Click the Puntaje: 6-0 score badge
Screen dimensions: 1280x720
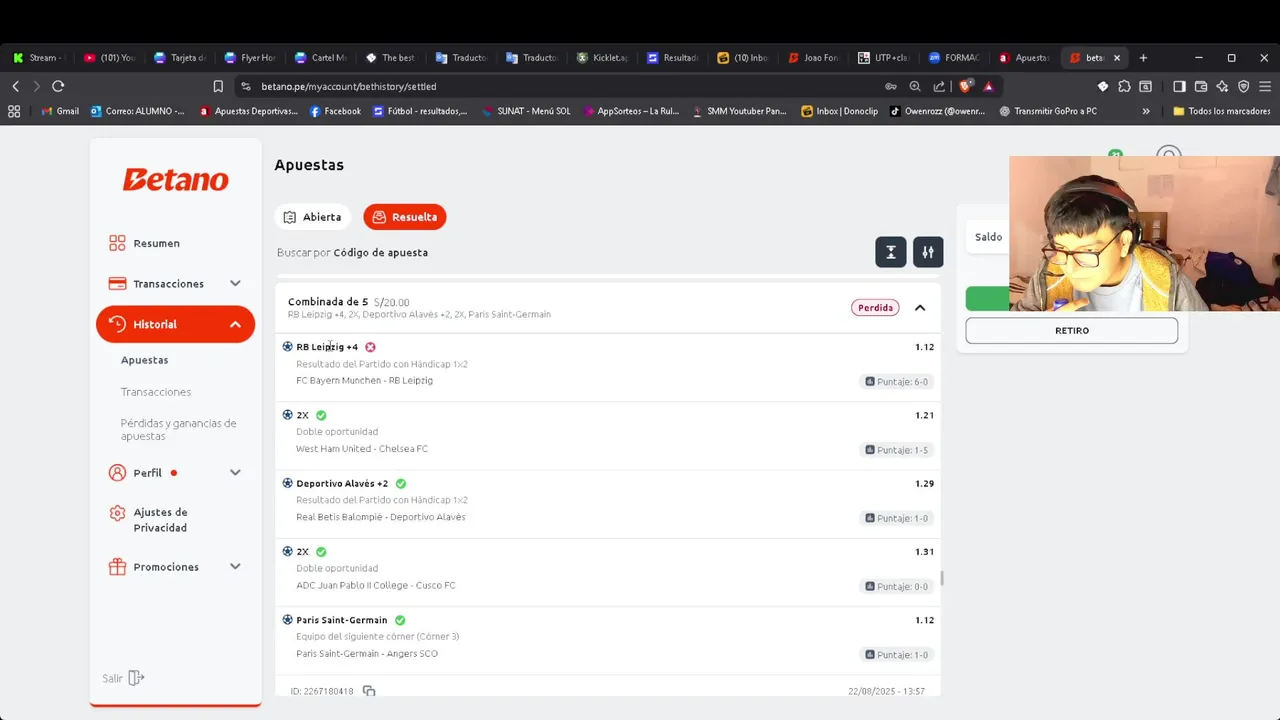897,382
